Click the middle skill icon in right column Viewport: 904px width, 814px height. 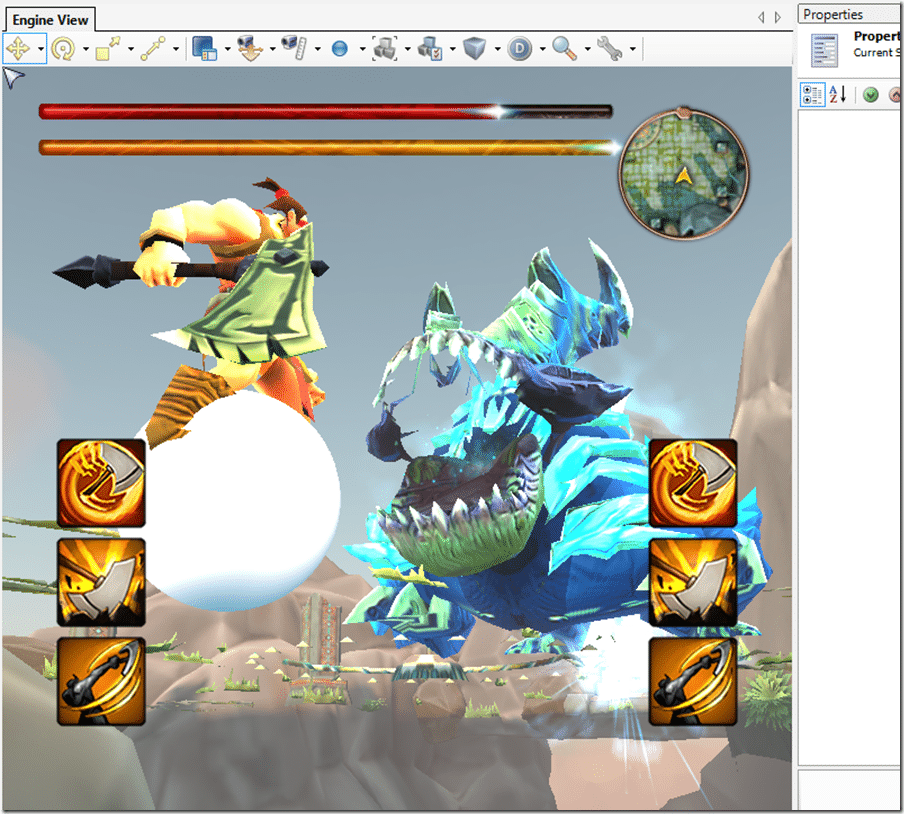(x=693, y=582)
